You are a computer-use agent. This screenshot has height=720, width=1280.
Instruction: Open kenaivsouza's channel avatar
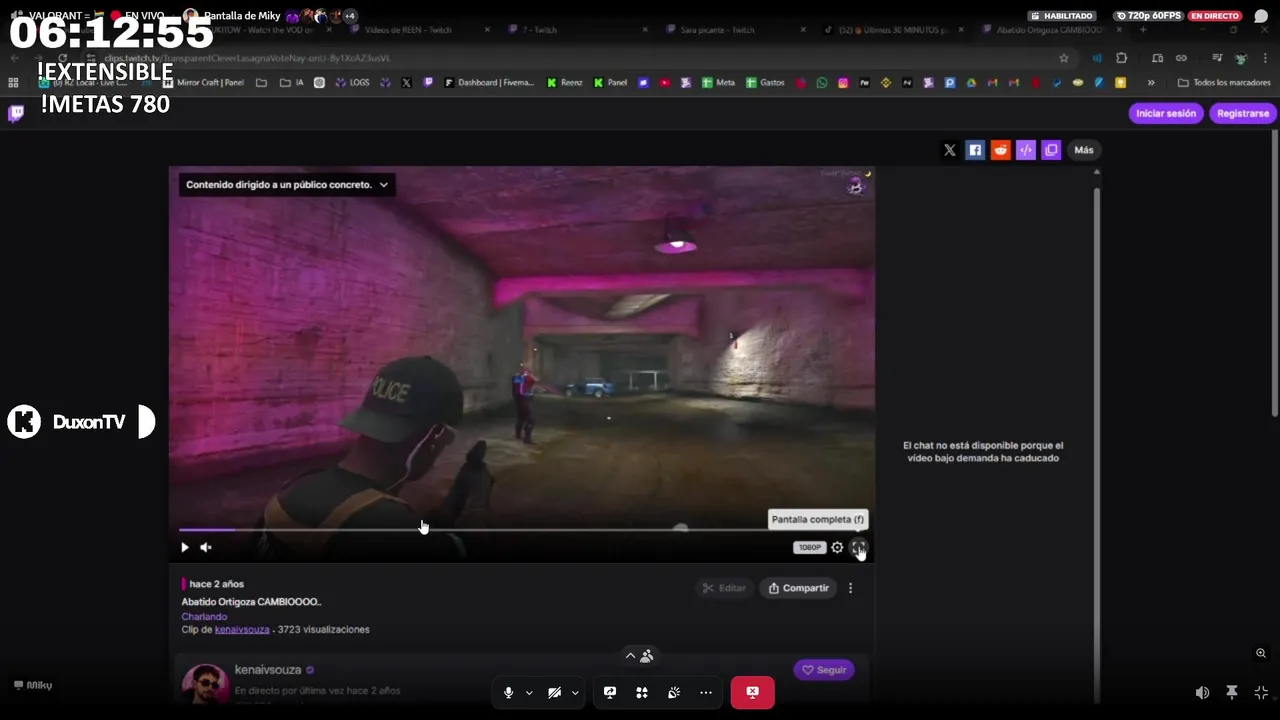(x=205, y=685)
